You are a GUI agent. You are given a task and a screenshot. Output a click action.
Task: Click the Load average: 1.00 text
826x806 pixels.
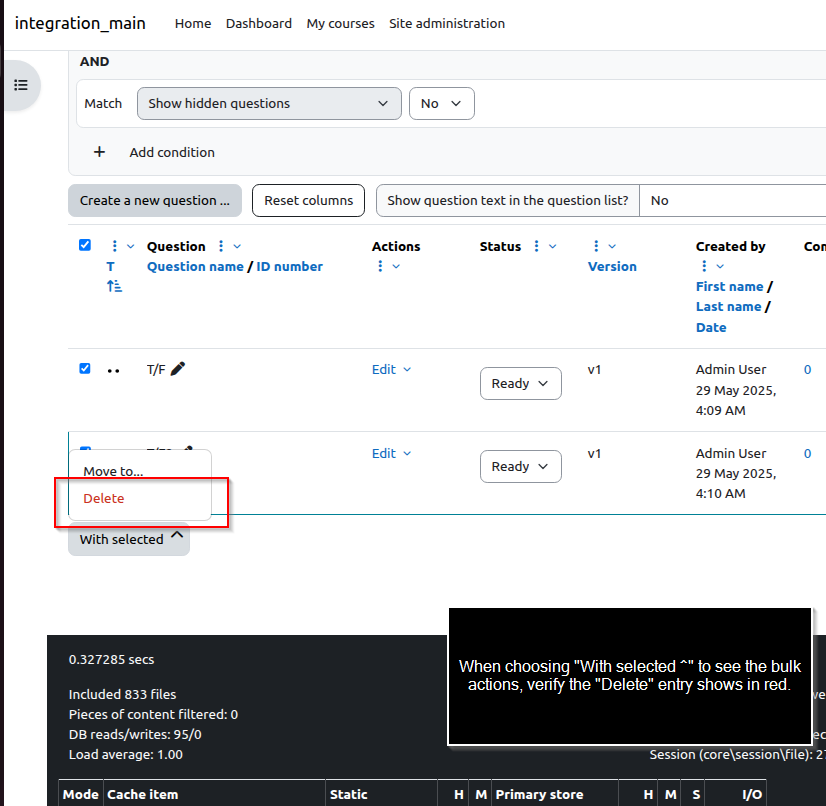(x=125, y=754)
